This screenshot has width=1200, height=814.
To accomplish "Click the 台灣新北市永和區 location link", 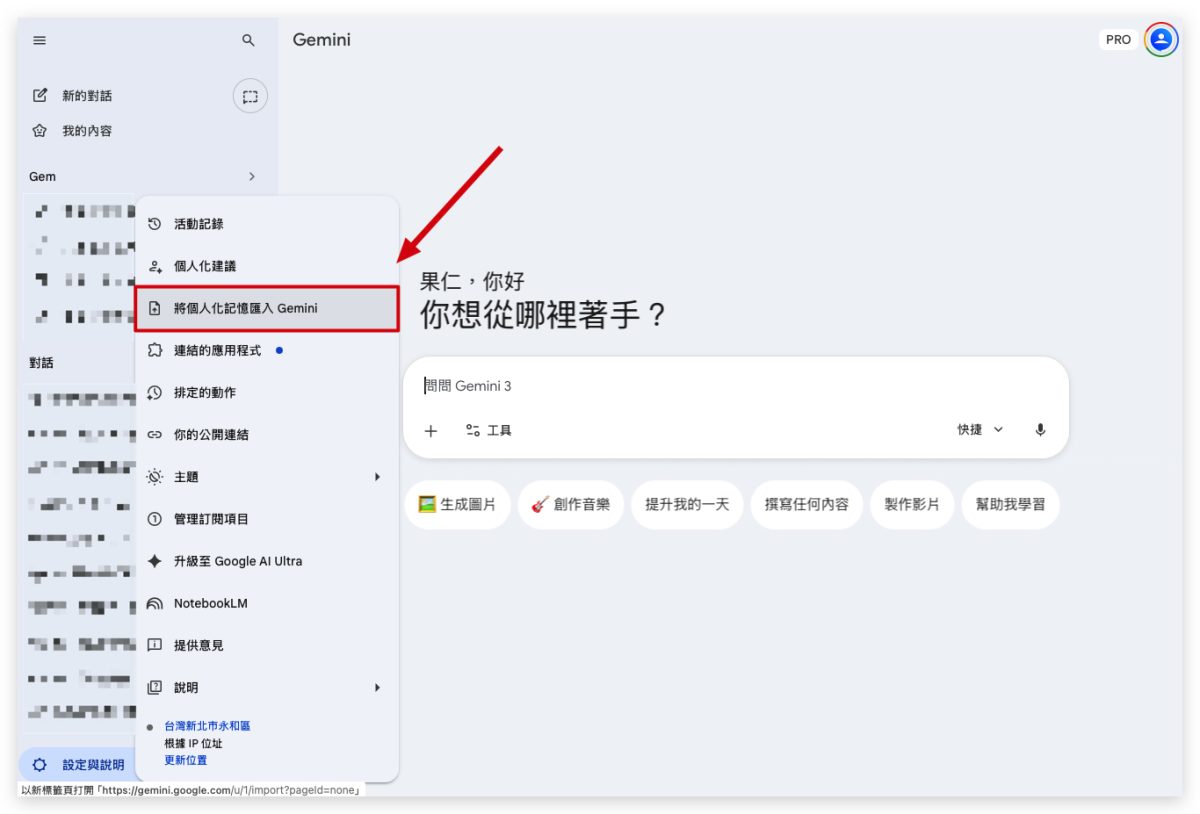I will coord(208,726).
